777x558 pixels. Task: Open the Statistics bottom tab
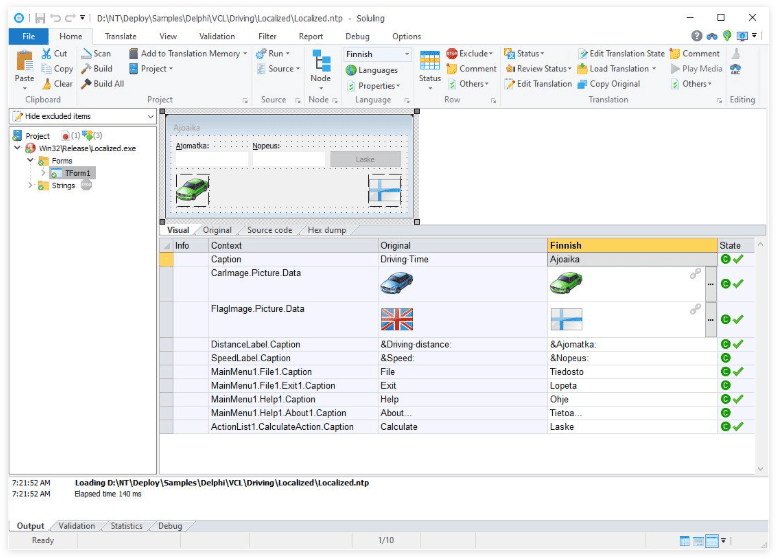point(126,526)
